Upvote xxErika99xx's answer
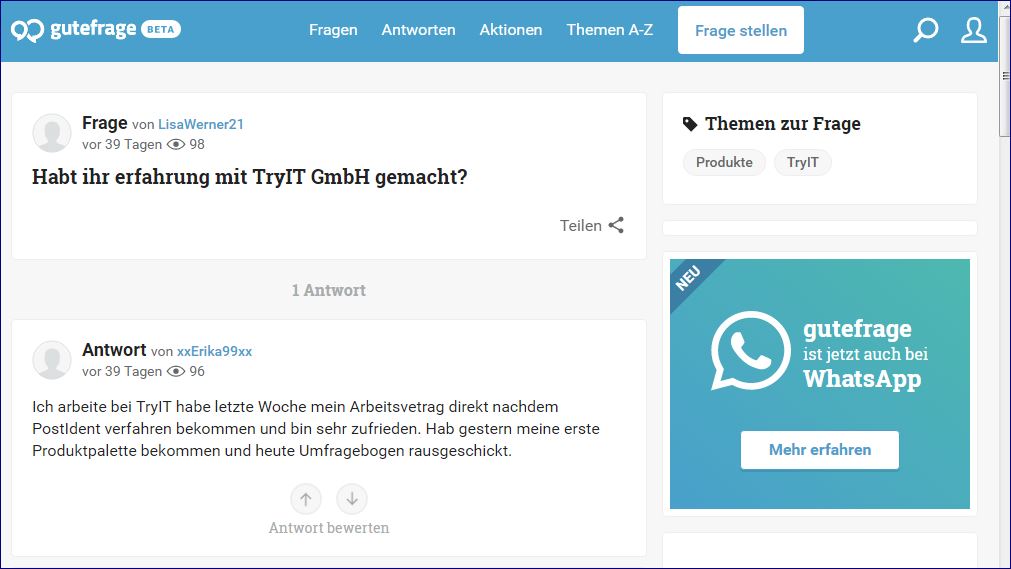Image resolution: width=1011 pixels, height=569 pixels. (306, 499)
